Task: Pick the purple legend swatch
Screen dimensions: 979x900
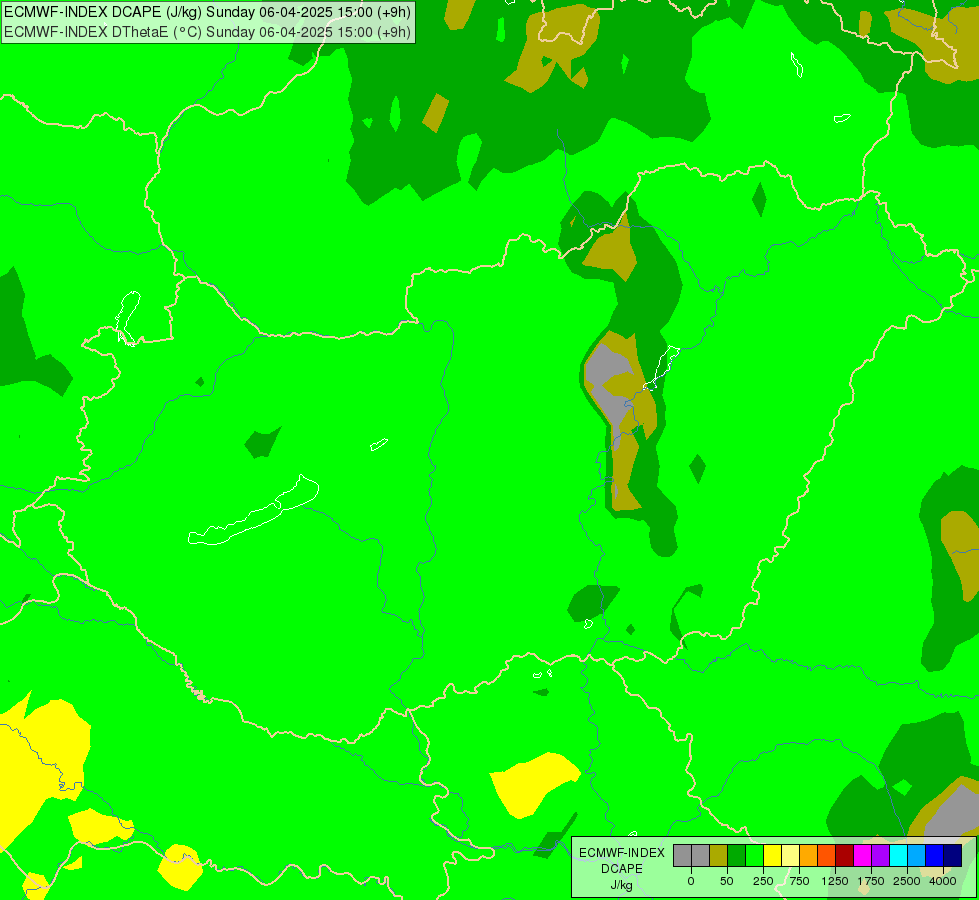Action: pyautogui.click(x=880, y=856)
